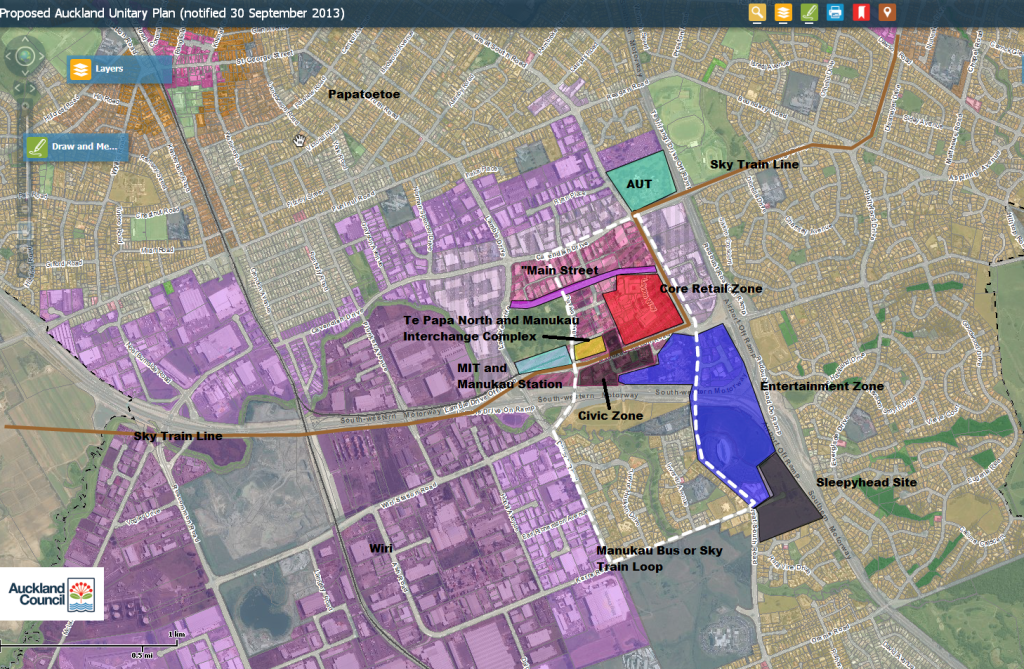Expand the Layers panel
The image size is (1024, 669).
[x=110, y=68]
